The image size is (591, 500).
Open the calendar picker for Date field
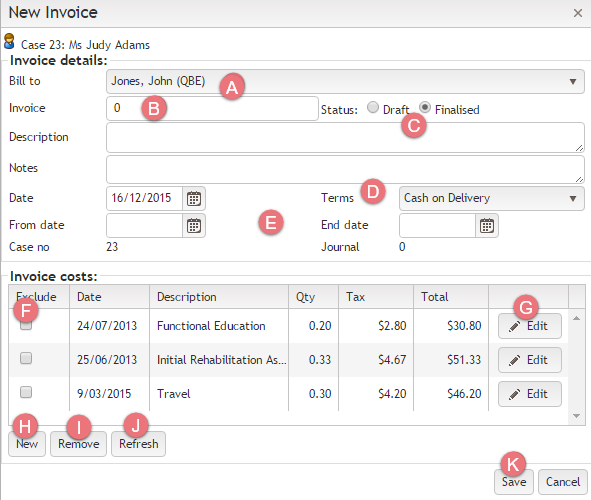(x=194, y=198)
